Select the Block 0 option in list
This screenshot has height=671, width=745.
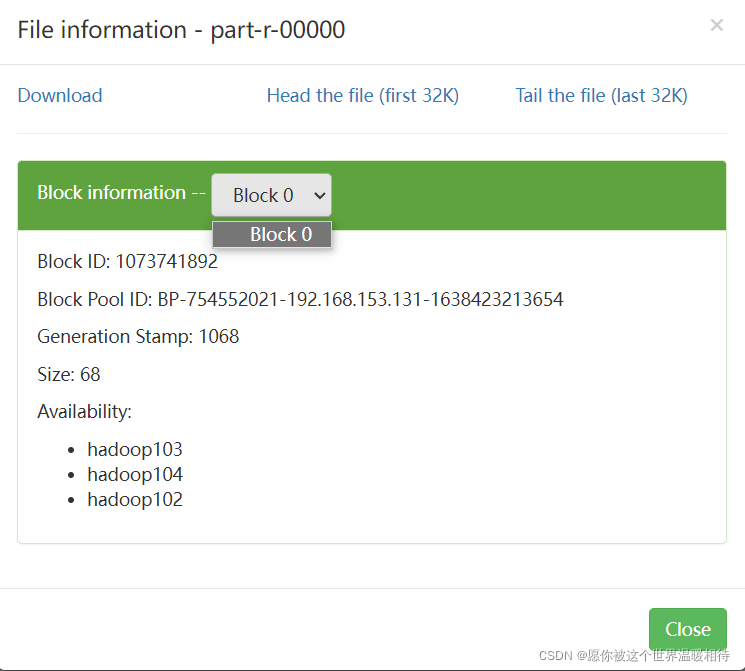272,234
